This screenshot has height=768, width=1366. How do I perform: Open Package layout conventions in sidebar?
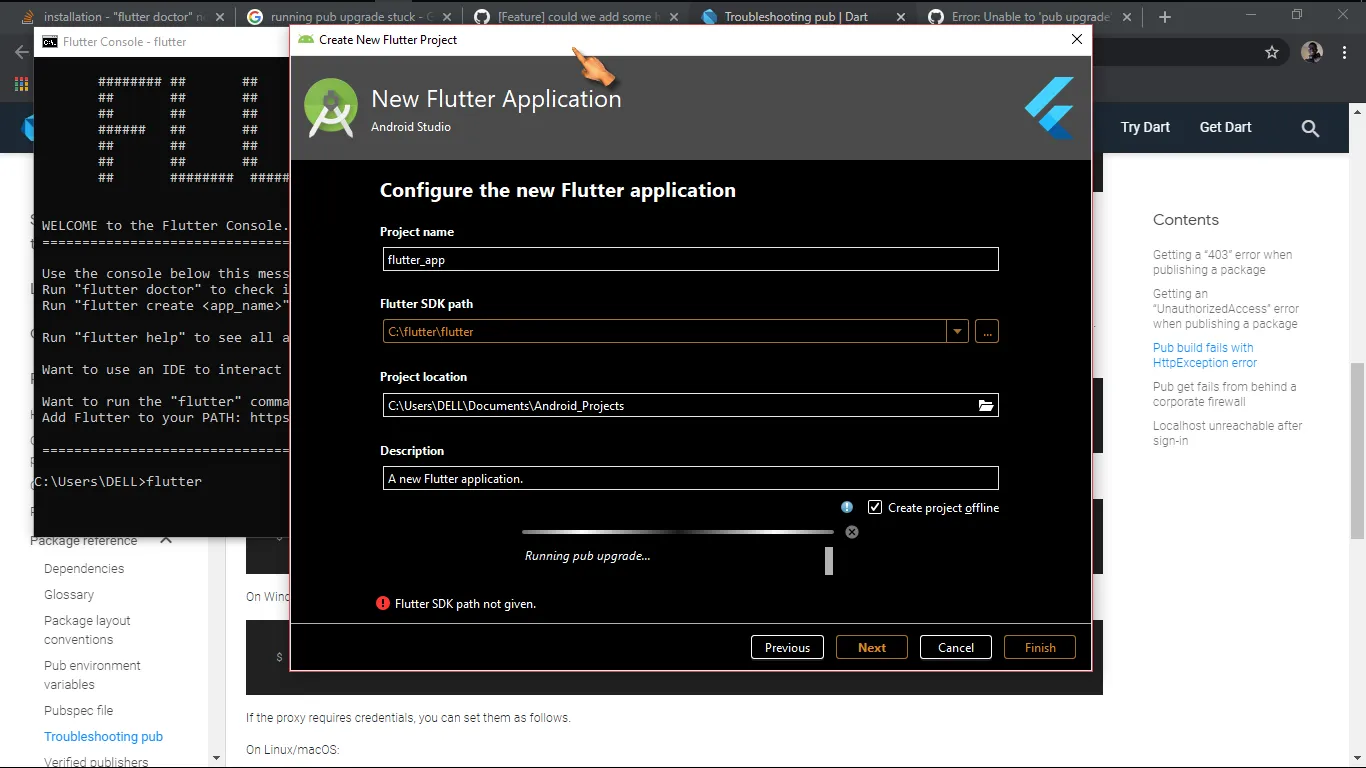(87, 630)
